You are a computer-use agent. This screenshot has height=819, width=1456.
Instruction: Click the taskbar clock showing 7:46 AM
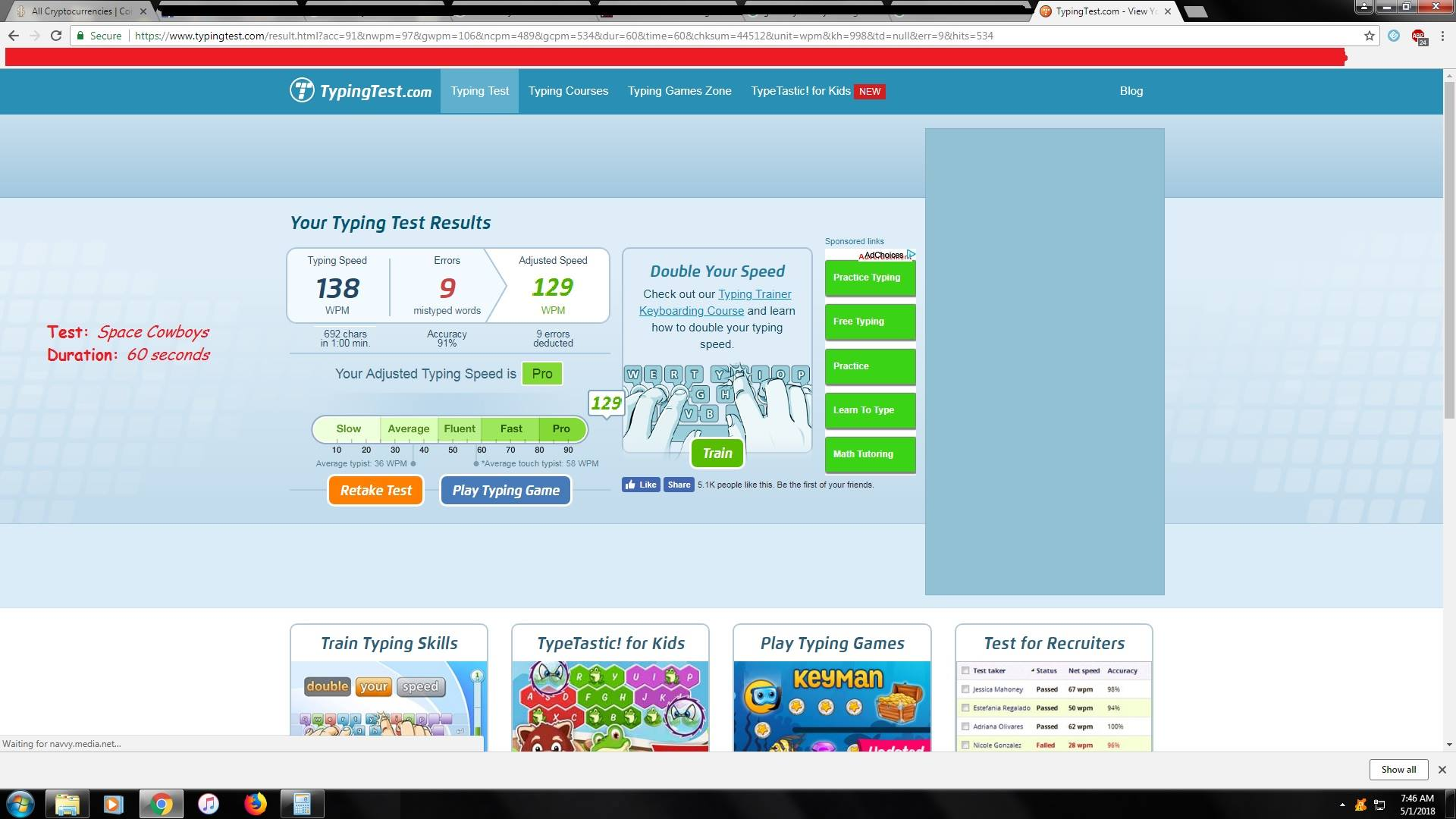click(1417, 805)
